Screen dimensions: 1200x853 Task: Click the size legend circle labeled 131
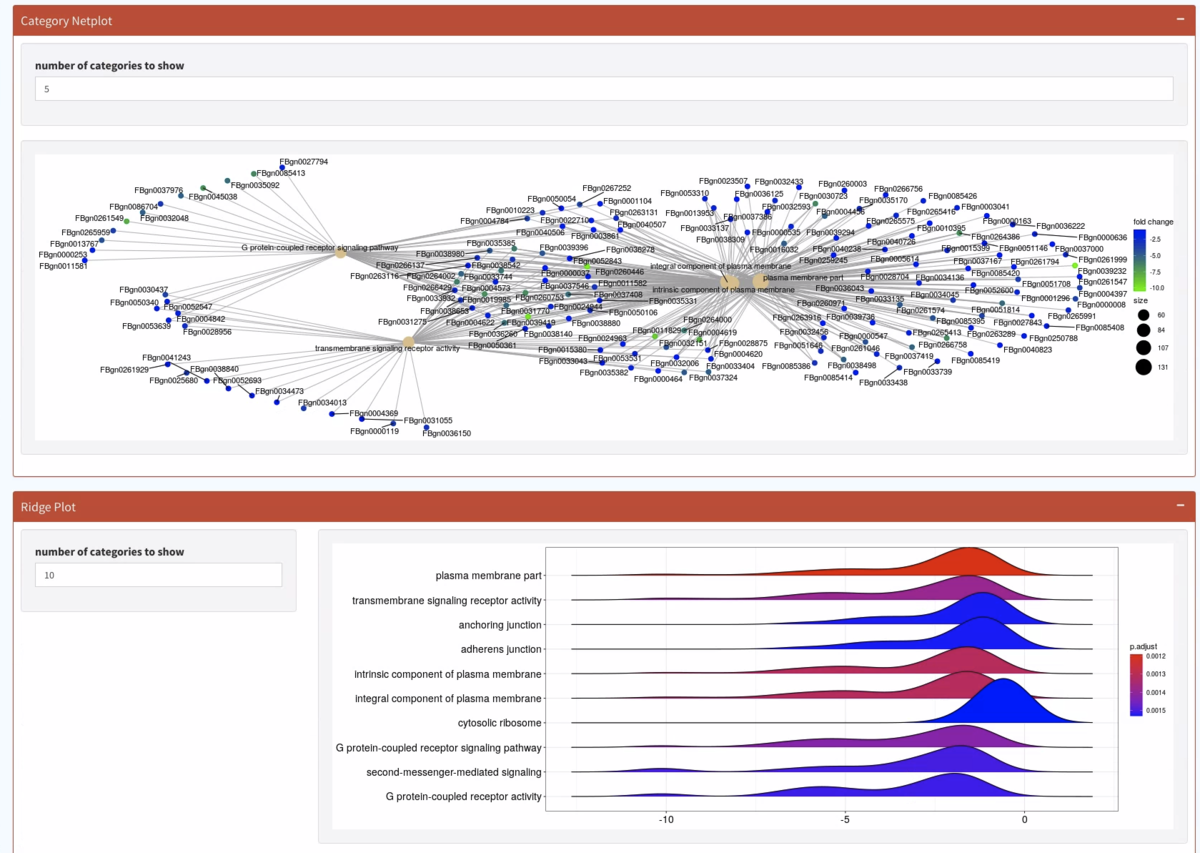coord(1143,367)
